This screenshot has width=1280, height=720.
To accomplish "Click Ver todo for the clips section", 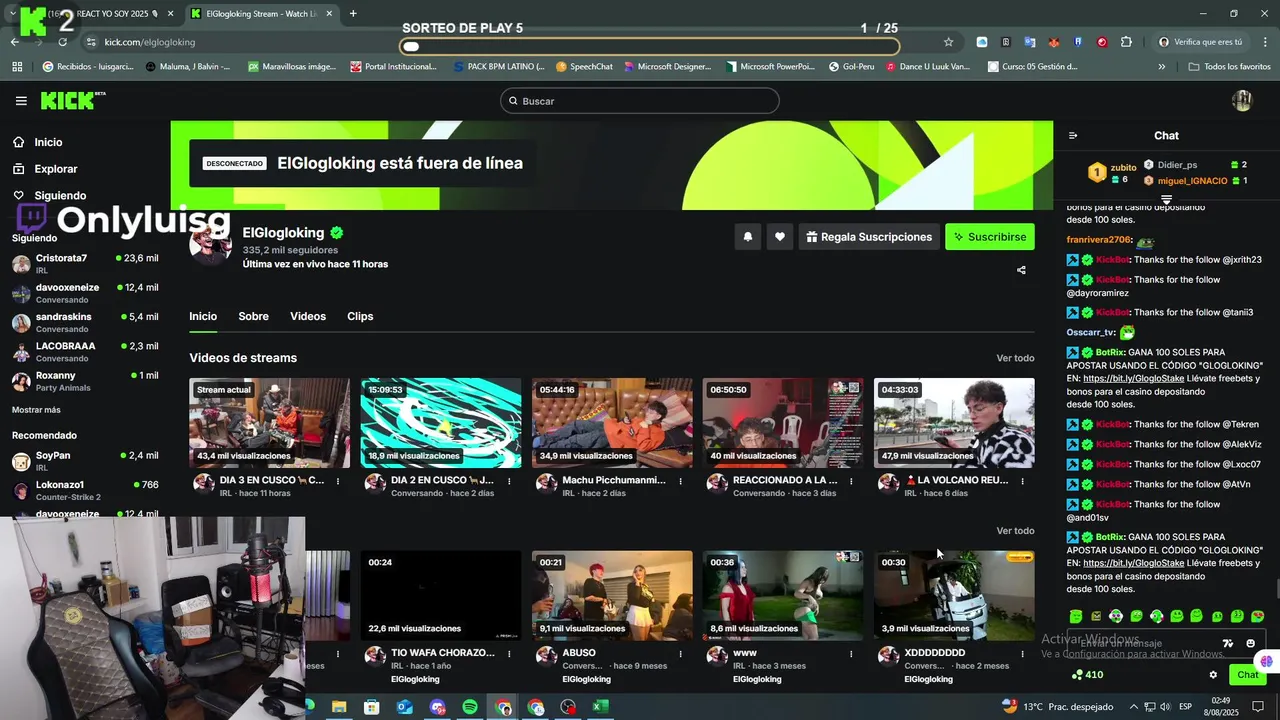I will coord(1015,531).
